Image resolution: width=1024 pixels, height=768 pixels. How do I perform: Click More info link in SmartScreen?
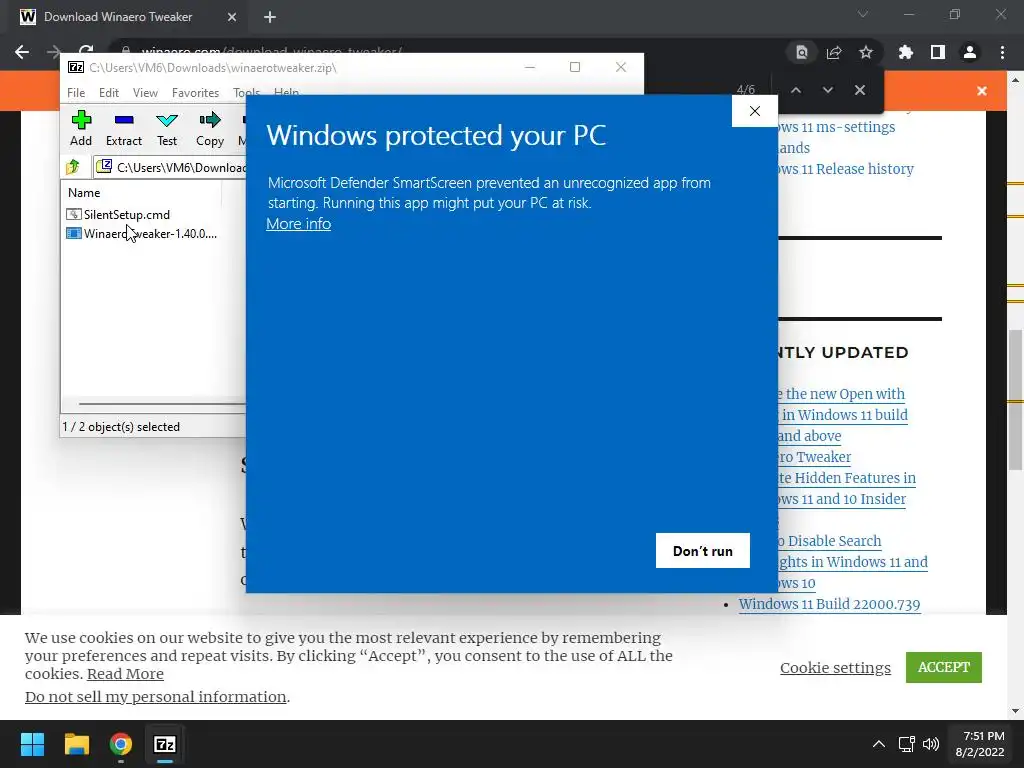tap(298, 223)
